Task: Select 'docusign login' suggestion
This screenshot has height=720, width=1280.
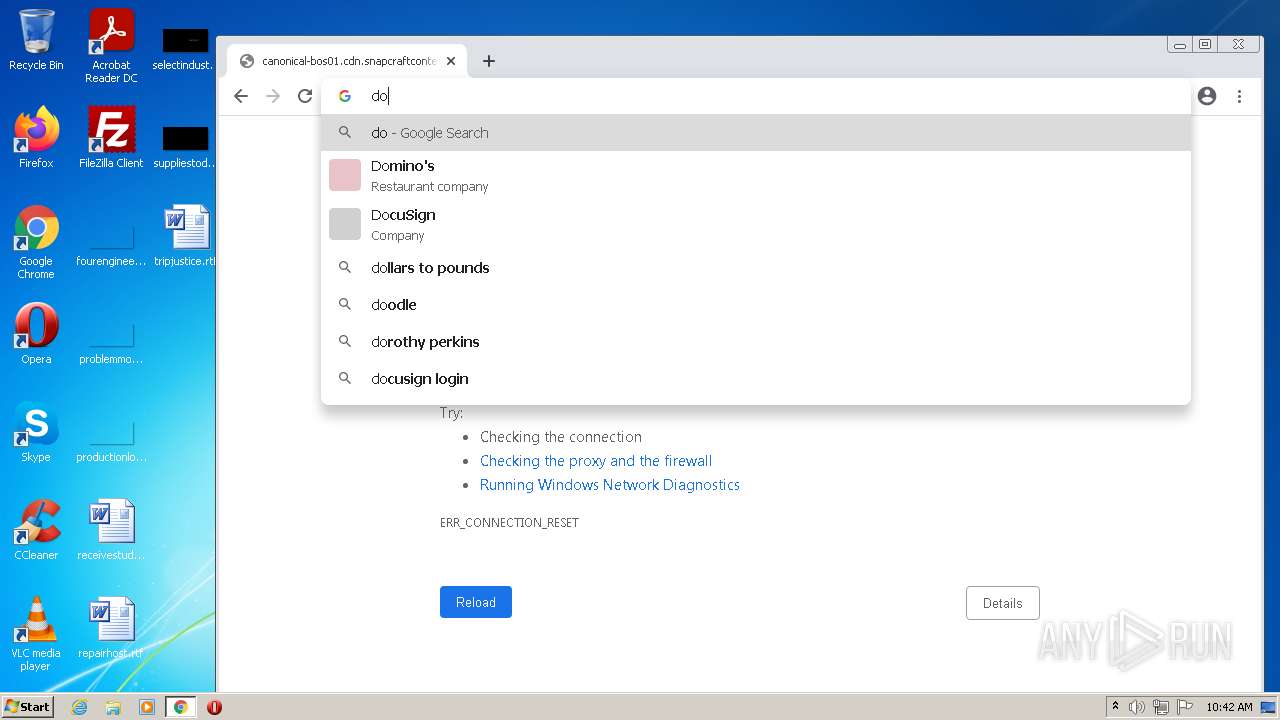Action: 756,379
